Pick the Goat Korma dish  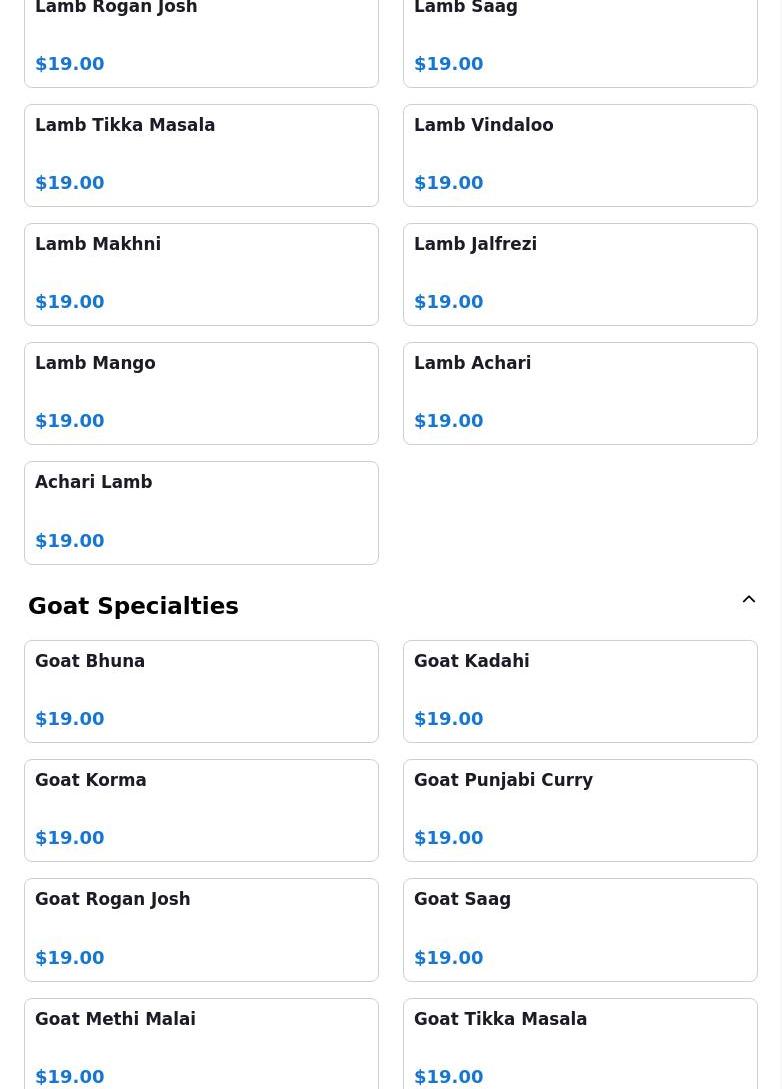[x=201, y=810]
